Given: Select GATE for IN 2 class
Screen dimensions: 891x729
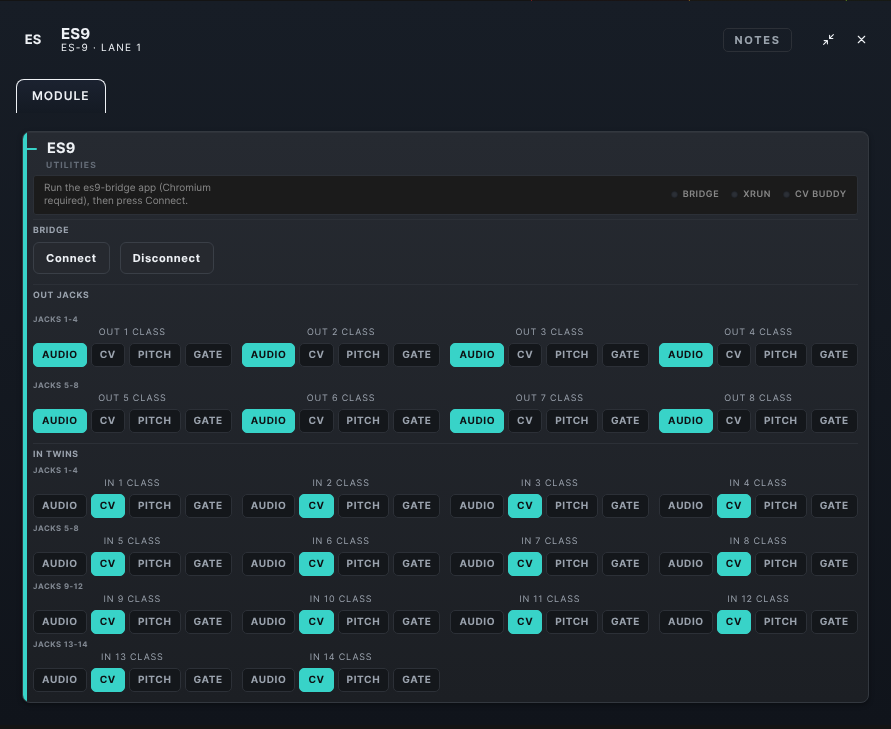Looking at the screenshot, I should 417,506.
